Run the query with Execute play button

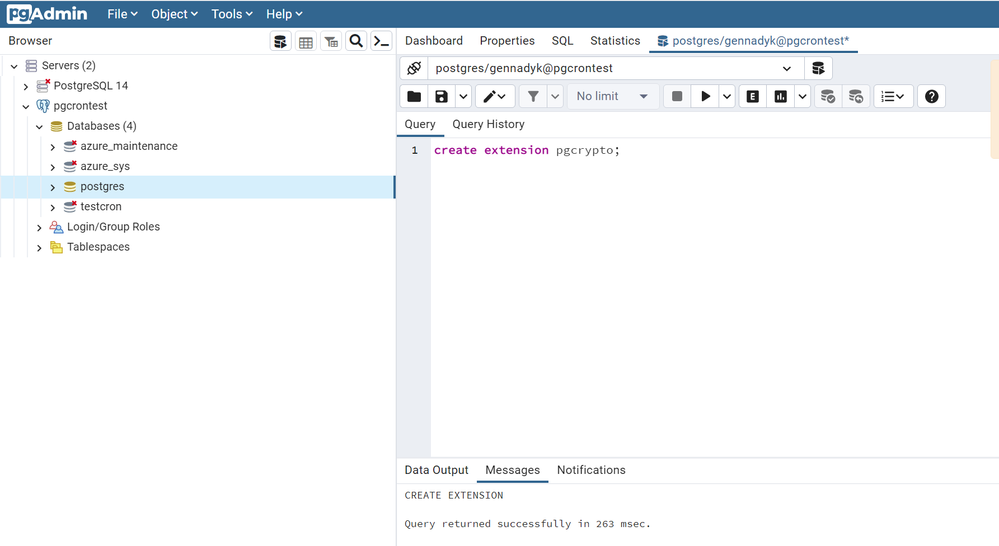pyautogui.click(x=705, y=96)
